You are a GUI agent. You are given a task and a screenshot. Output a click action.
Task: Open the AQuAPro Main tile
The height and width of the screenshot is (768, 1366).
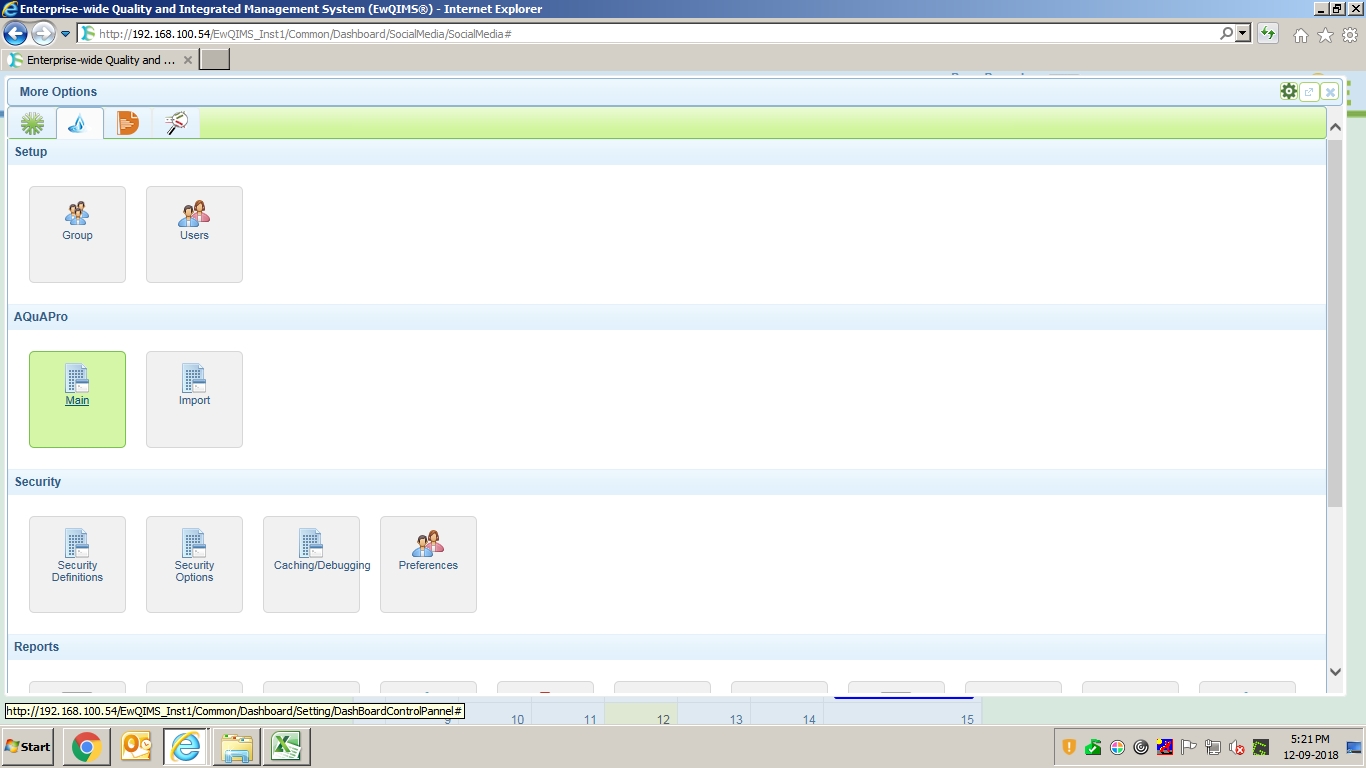click(77, 399)
